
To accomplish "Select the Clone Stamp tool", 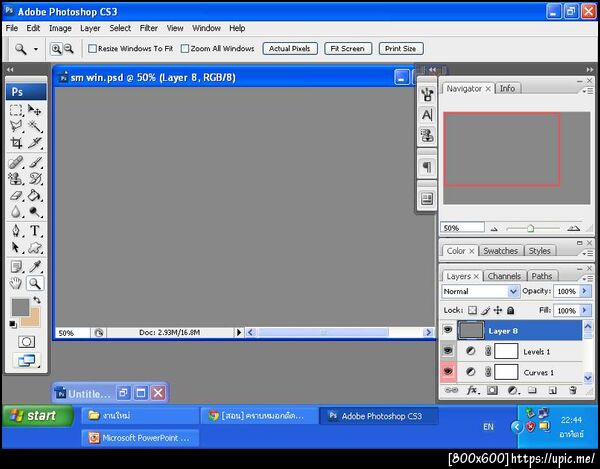I will point(16,179).
